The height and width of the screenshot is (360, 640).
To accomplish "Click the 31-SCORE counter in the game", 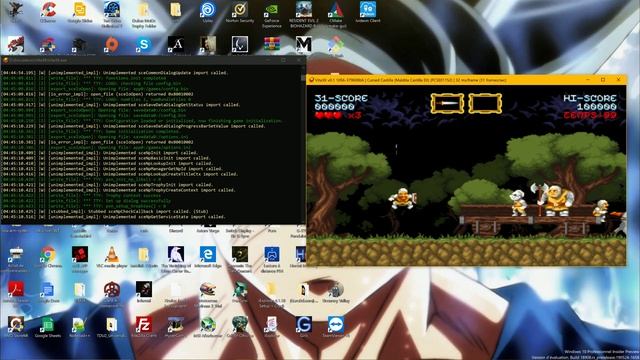I will click(341, 98).
